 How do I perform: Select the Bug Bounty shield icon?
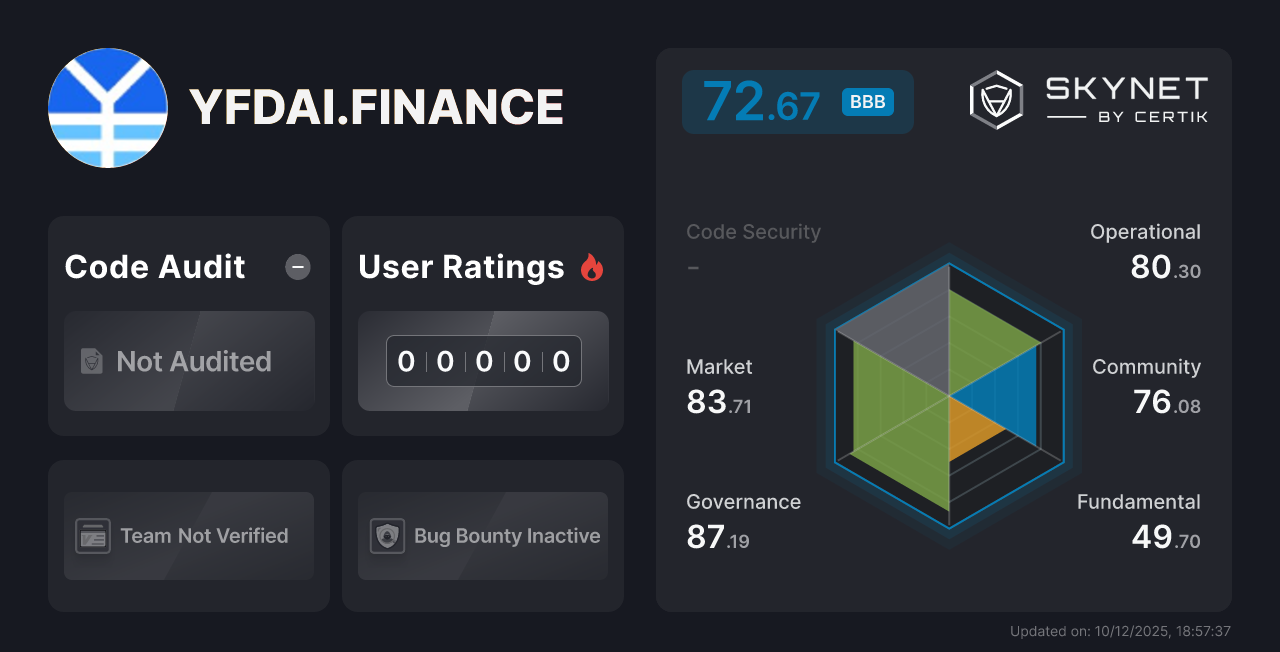[x=389, y=536]
